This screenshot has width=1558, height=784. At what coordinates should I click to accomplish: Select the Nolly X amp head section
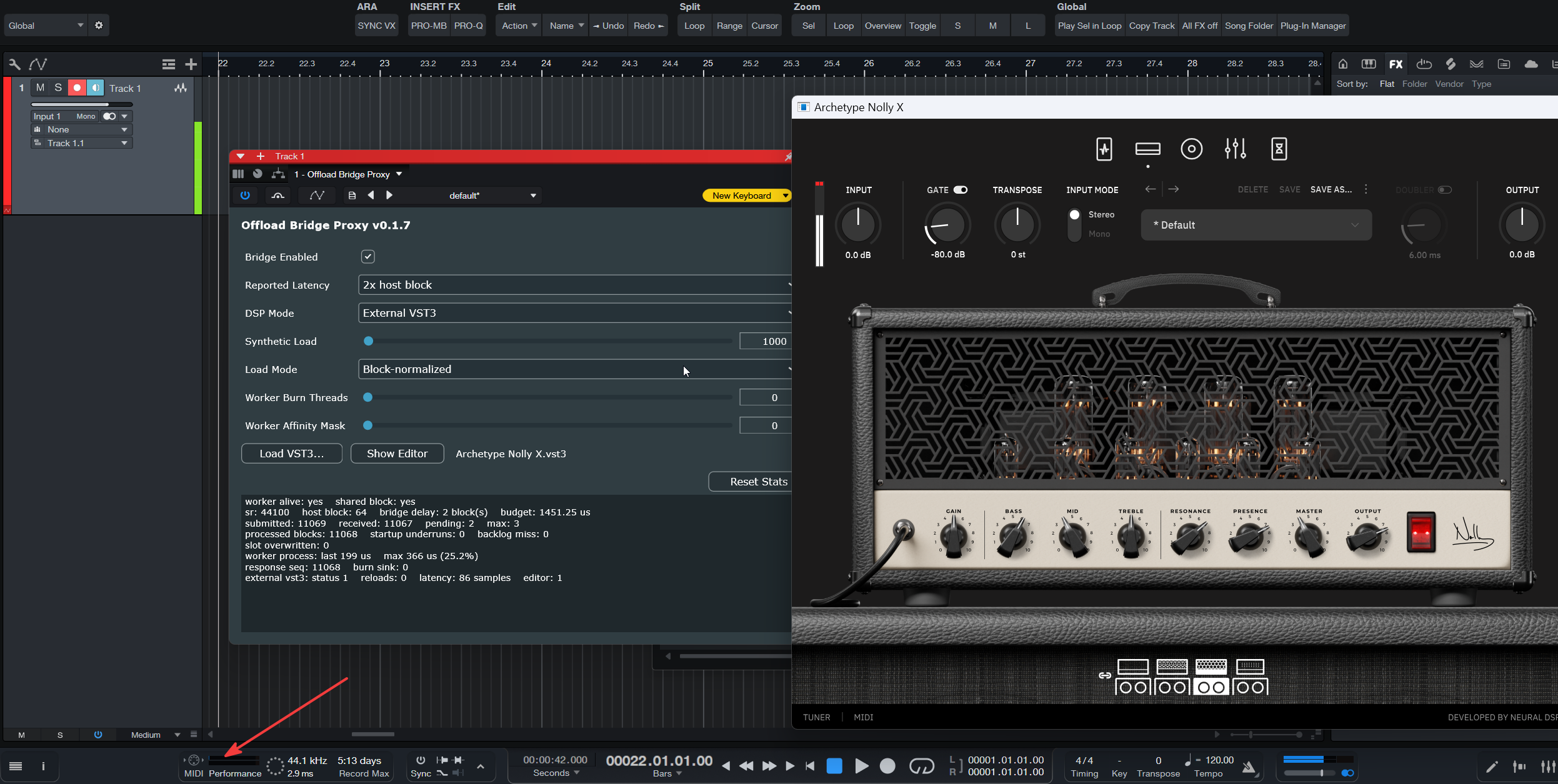coord(1148,149)
